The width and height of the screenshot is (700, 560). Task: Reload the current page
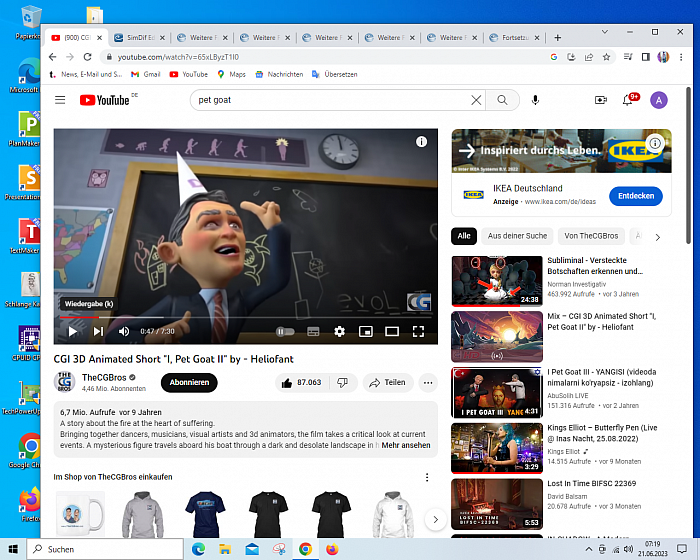click(x=88, y=57)
